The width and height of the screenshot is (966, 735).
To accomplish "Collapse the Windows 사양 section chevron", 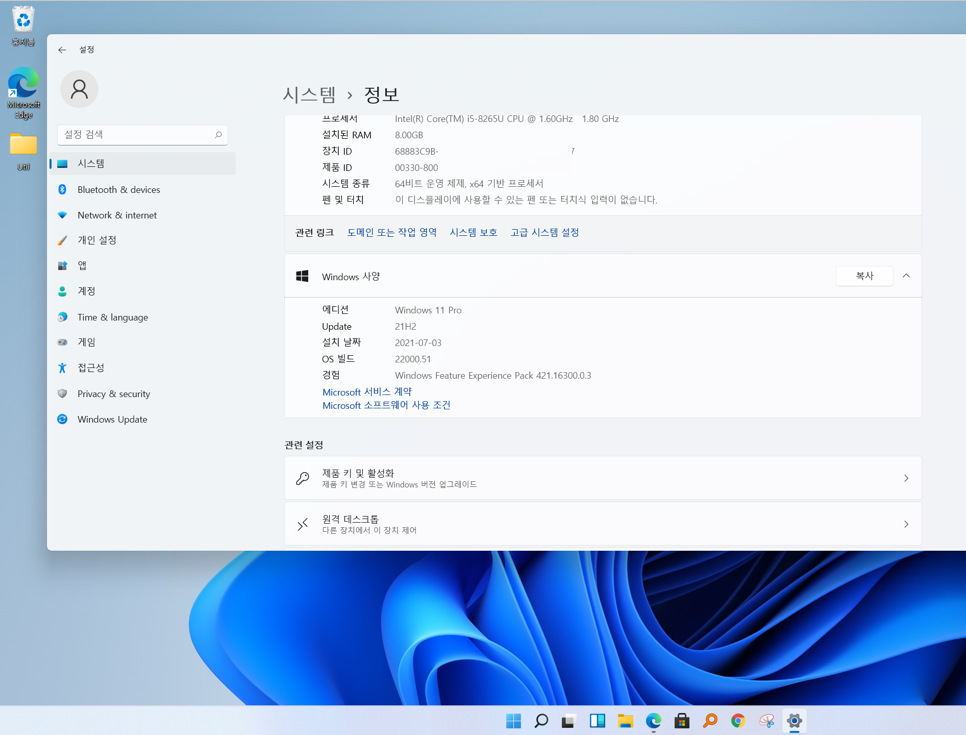I will (x=906, y=276).
